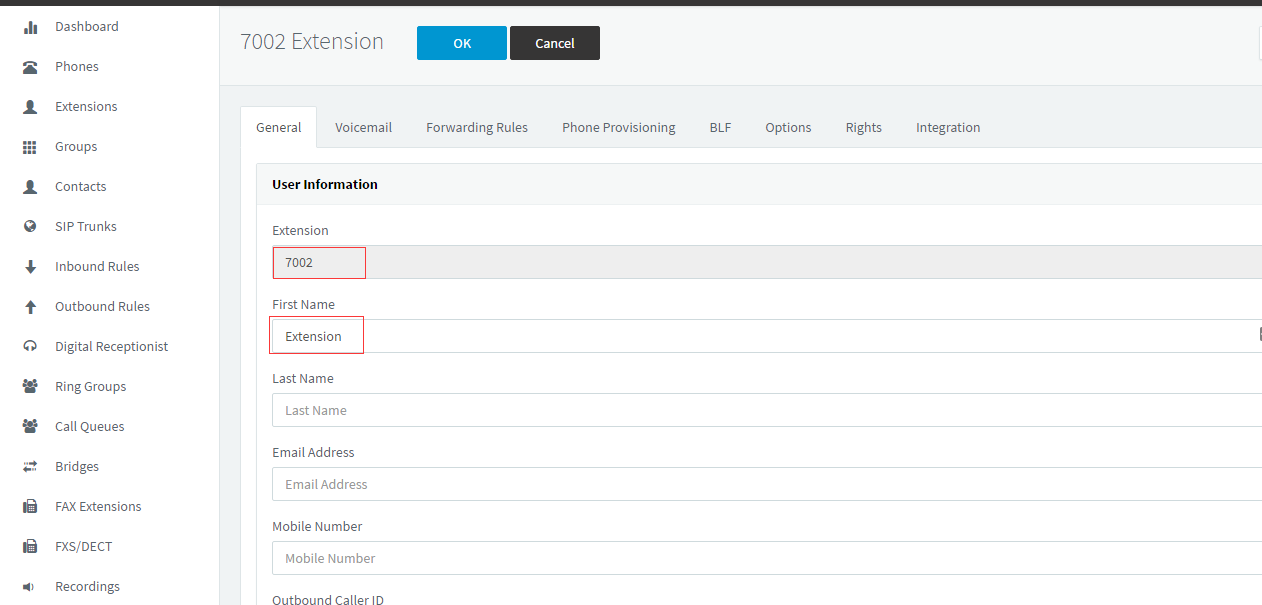Open the Extensions list
The height and width of the screenshot is (605, 1262).
[x=86, y=107]
